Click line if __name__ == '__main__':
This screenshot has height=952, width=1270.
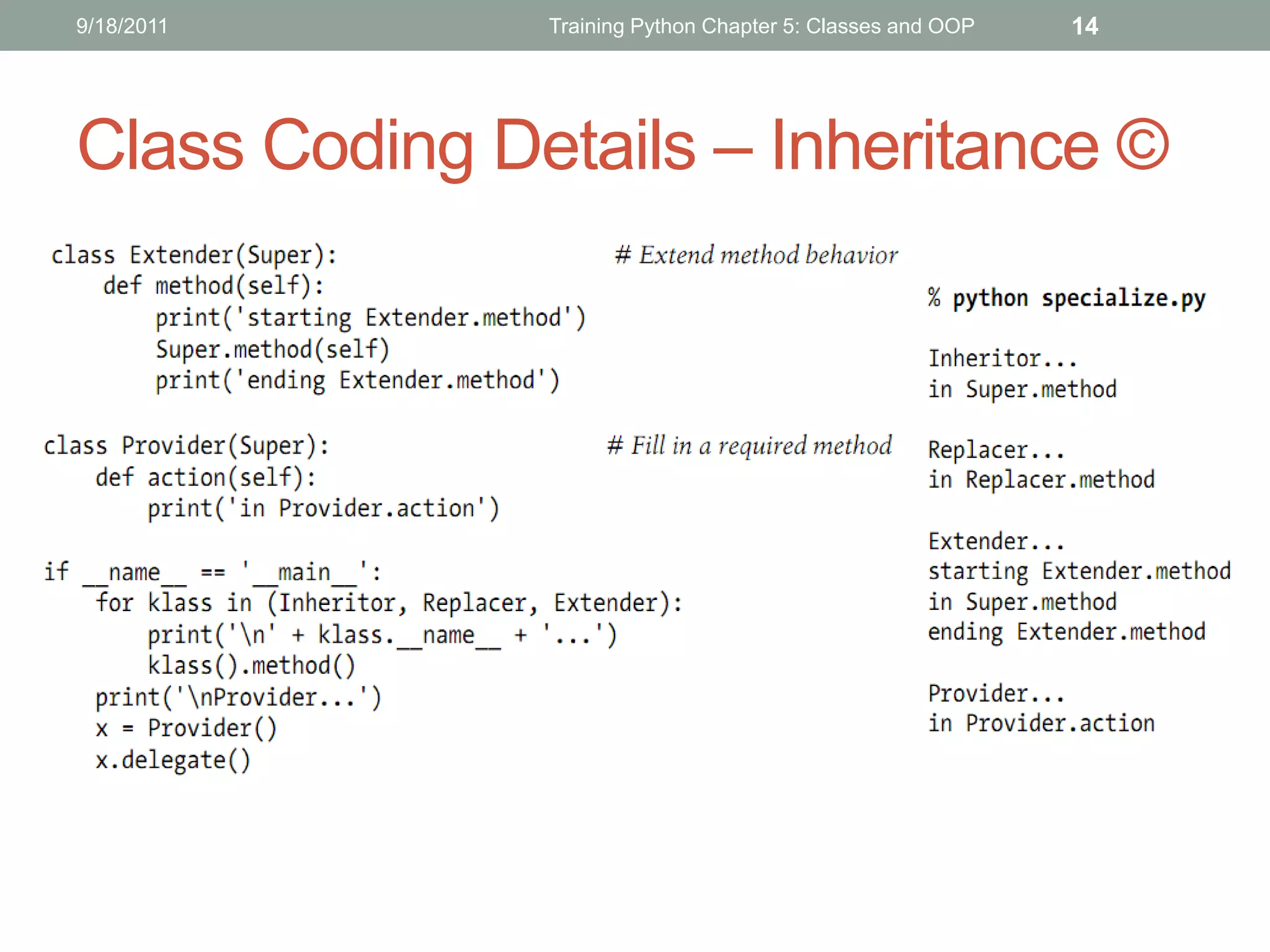click(x=213, y=572)
